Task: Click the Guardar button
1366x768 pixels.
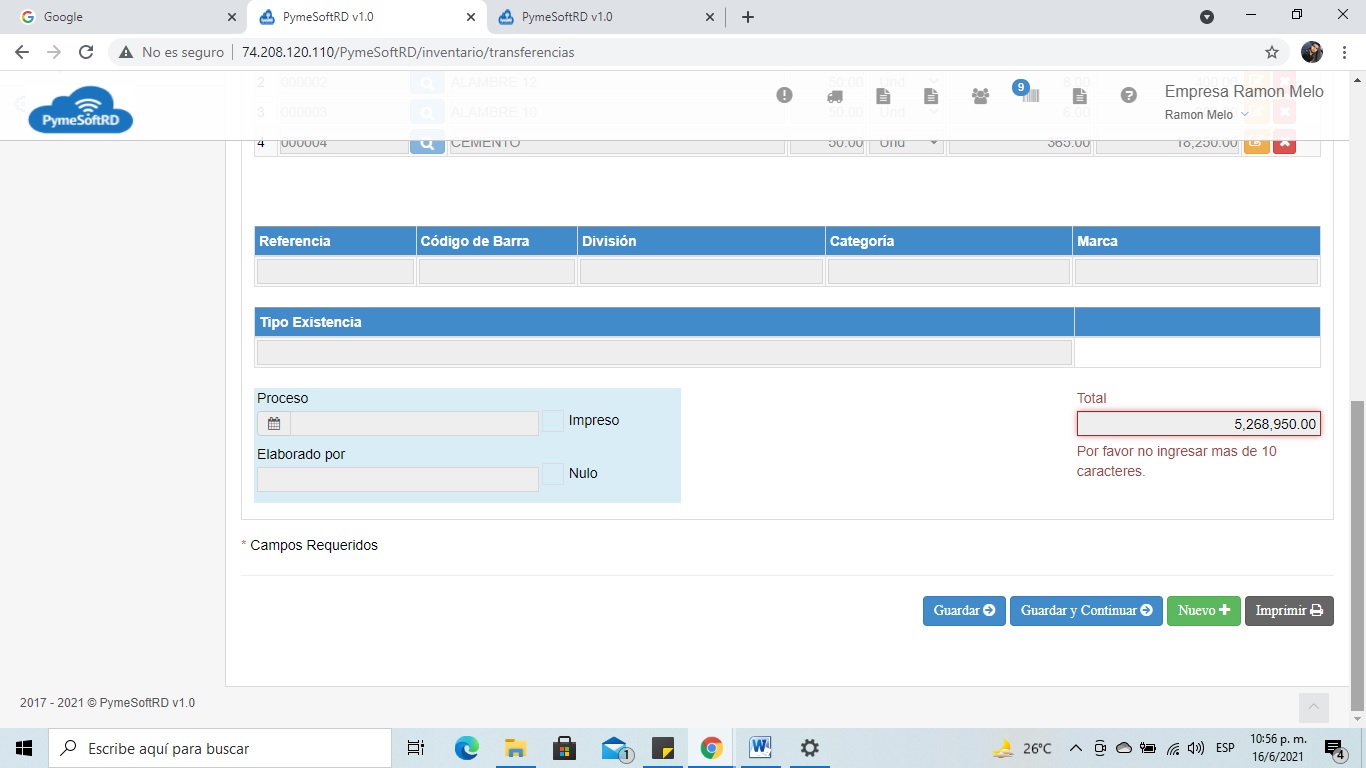Action: [963, 611]
